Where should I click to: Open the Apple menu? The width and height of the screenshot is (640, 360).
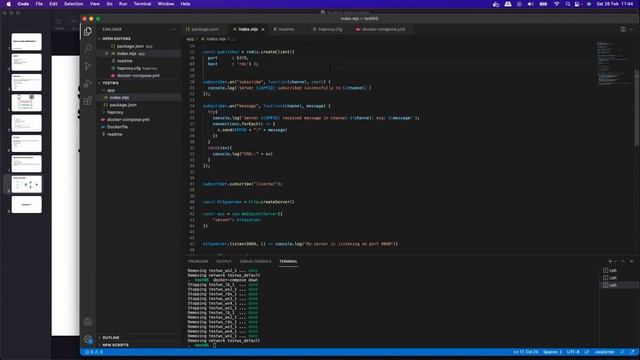(9, 4)
